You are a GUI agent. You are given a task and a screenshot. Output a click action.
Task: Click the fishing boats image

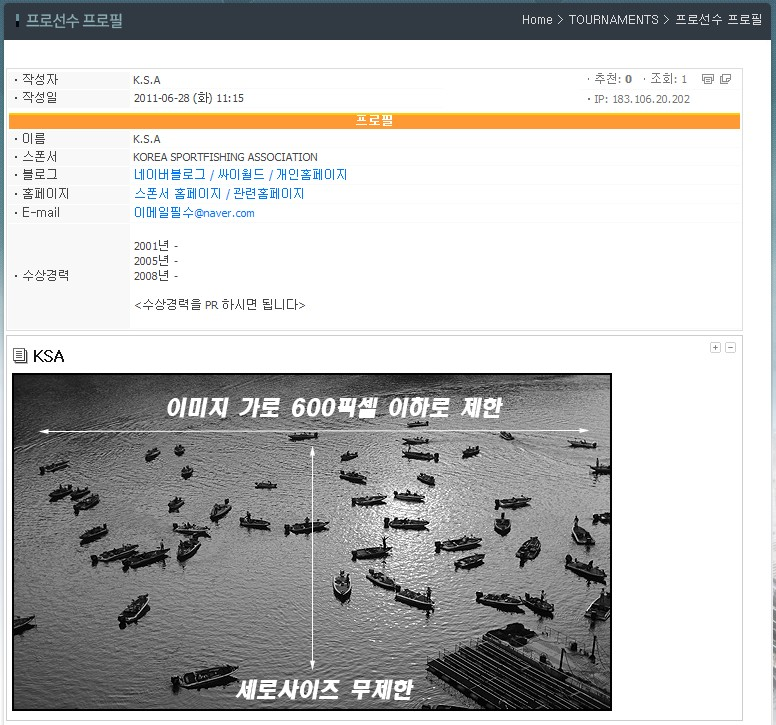pos(312,542)
